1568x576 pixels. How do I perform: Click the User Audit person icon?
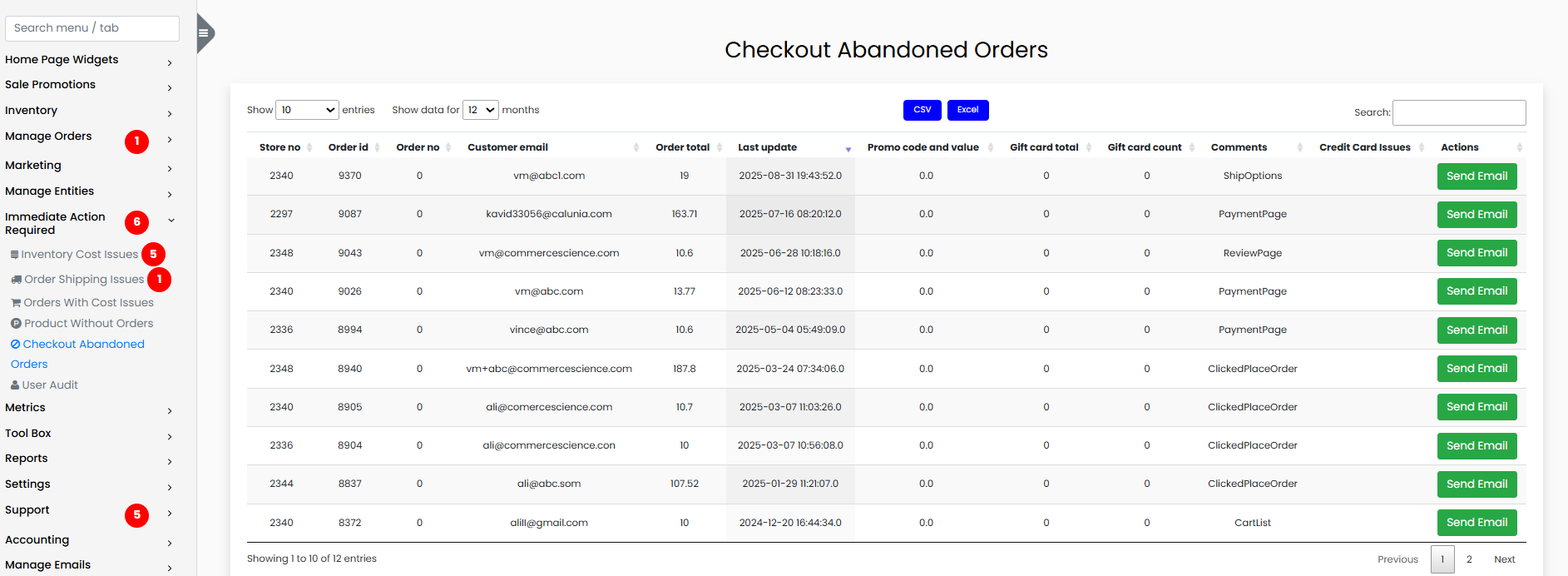coord(15,385)
